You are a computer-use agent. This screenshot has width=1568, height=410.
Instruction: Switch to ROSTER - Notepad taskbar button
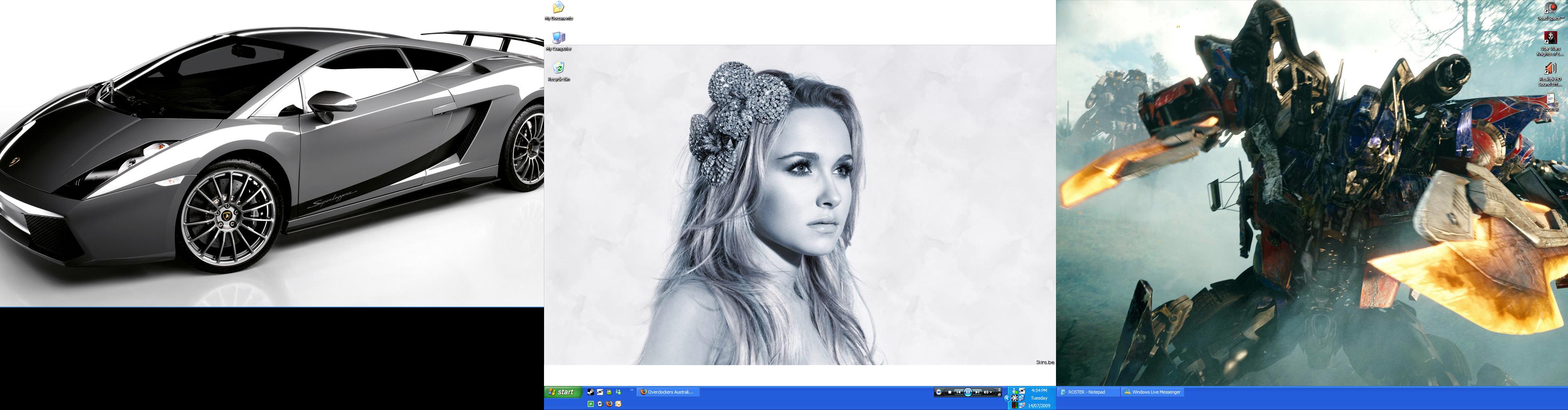click(x=1088, y=392)
